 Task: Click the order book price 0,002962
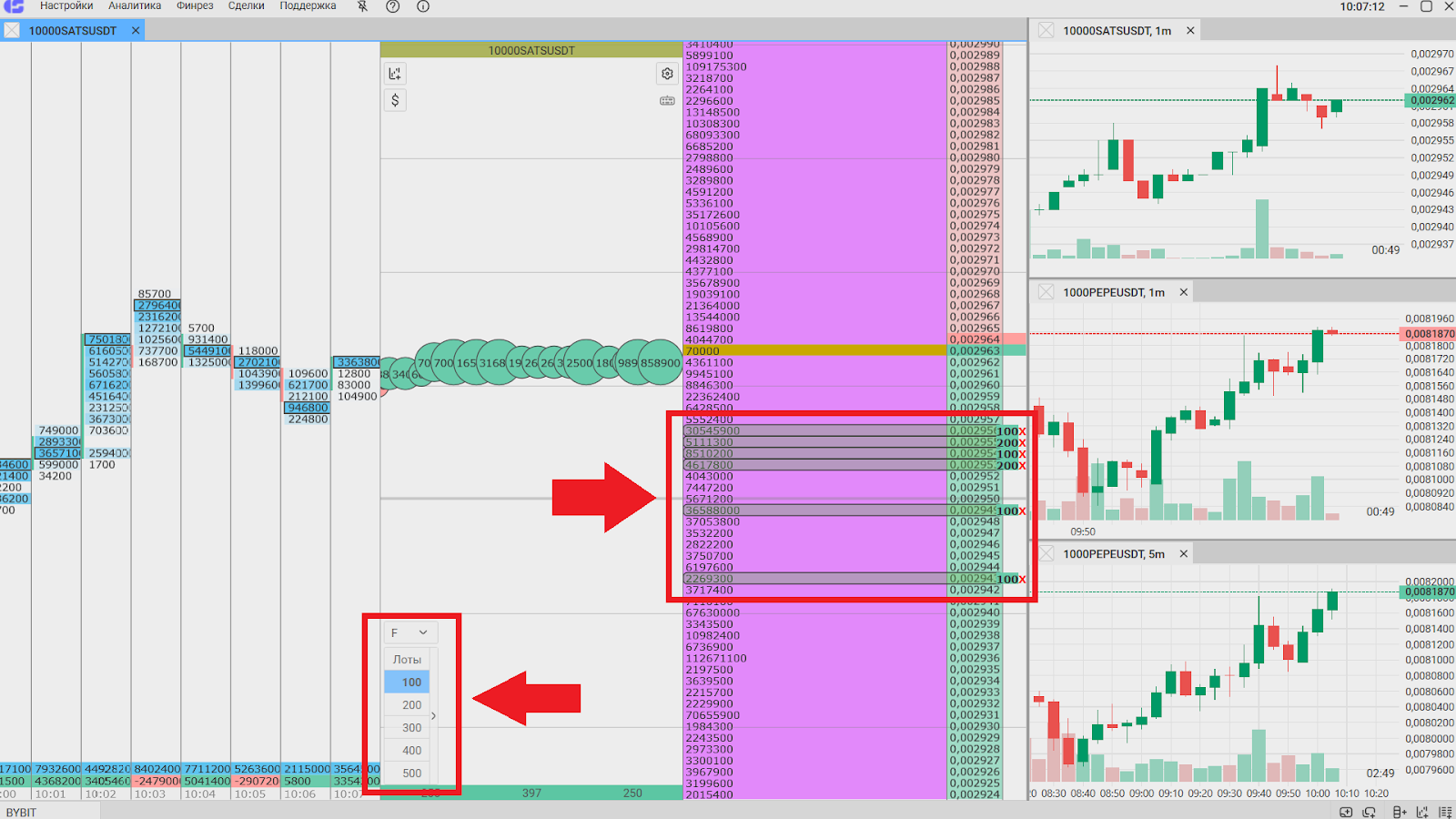[x=975, y=362]
